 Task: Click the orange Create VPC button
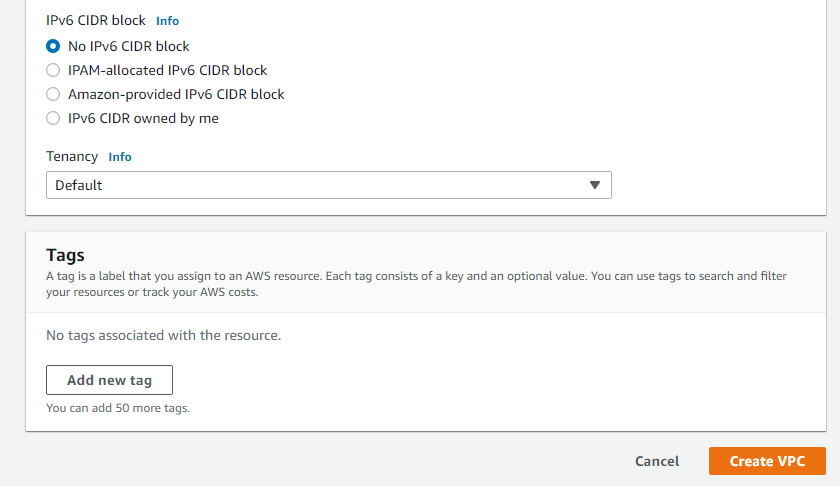tap(767, 461)
